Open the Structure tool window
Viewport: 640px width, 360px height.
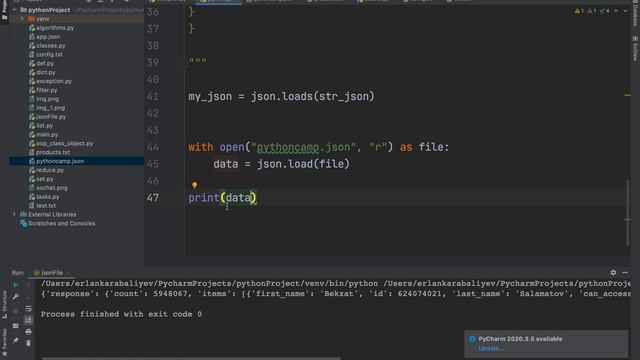(x=4, y=305)
